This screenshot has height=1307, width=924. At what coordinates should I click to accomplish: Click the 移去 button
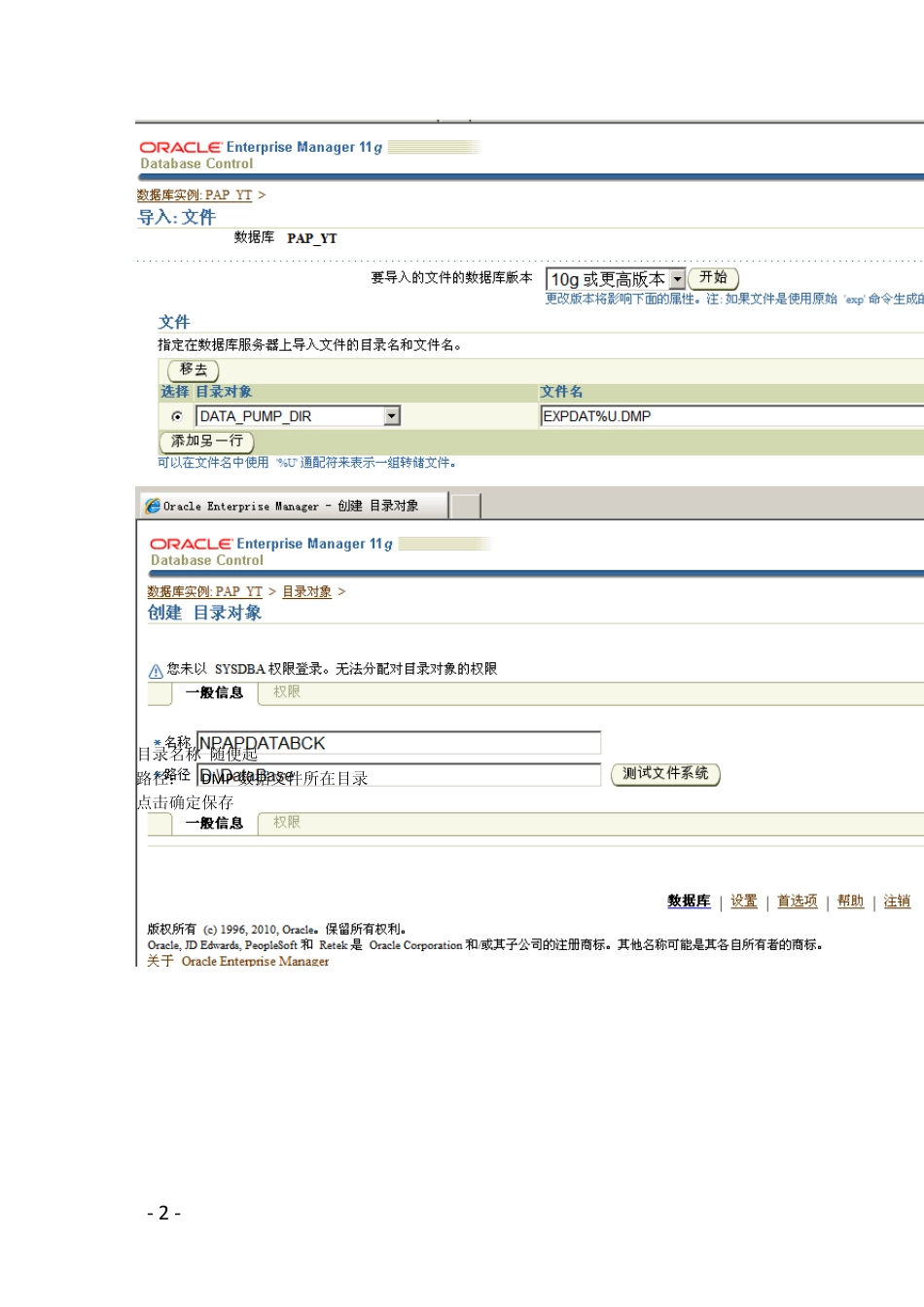click(194, 370)
